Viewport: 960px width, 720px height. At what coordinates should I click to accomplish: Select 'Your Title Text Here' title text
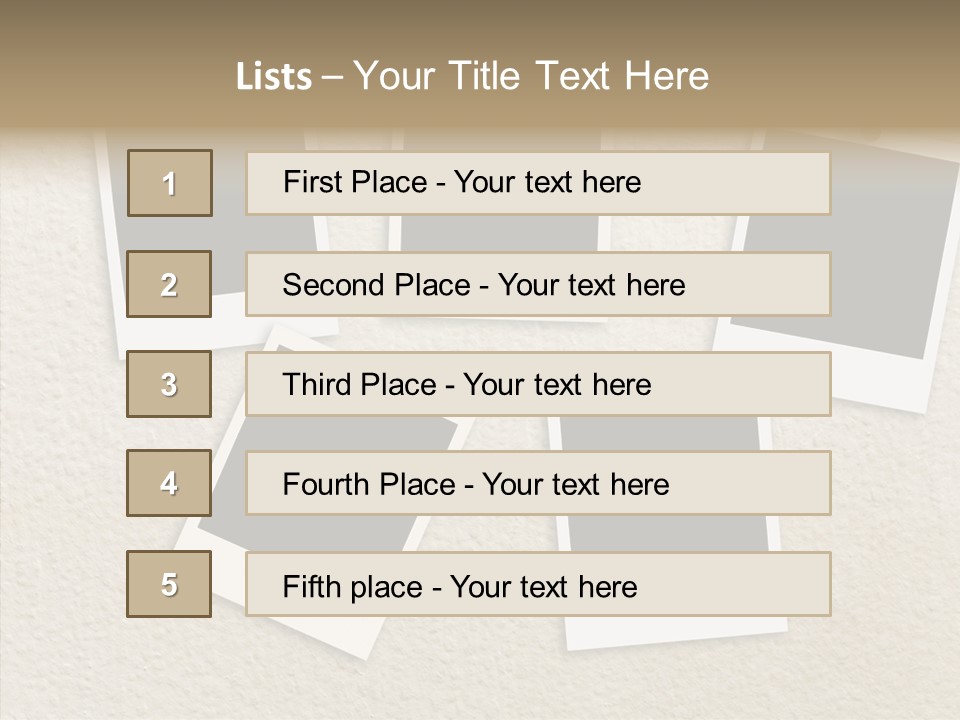pyautogui.click(x=531, y=76)
